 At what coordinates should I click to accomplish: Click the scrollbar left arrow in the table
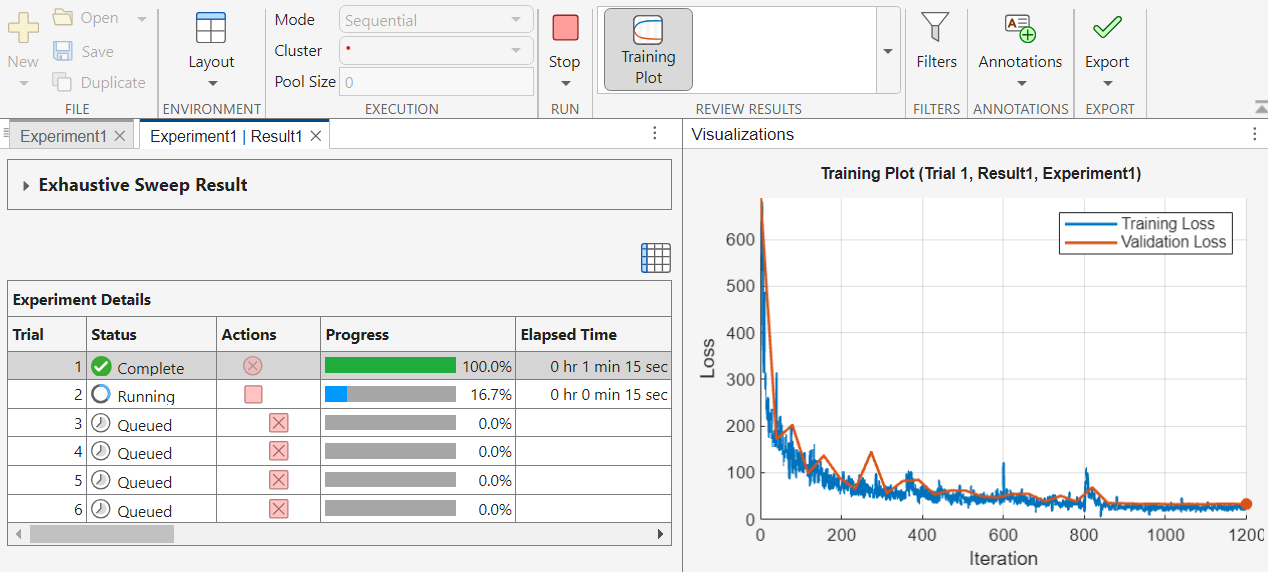pyautogui.click(x=17, y=534)
